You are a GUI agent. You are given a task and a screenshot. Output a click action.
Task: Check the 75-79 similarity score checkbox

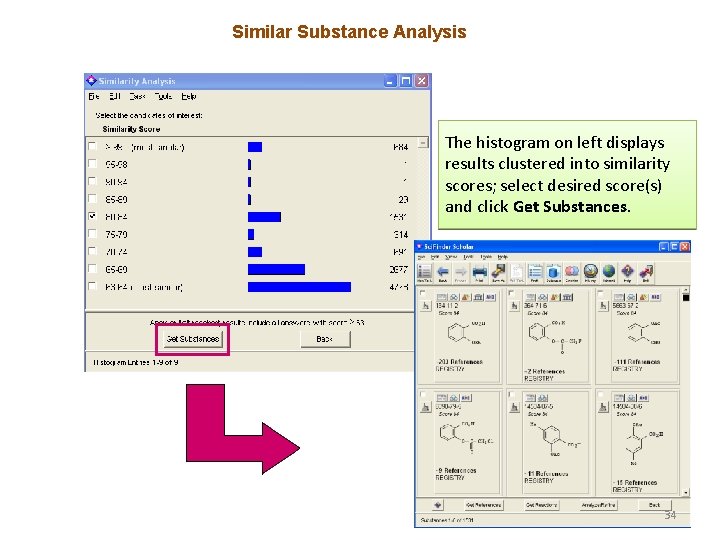click(92, 233)
